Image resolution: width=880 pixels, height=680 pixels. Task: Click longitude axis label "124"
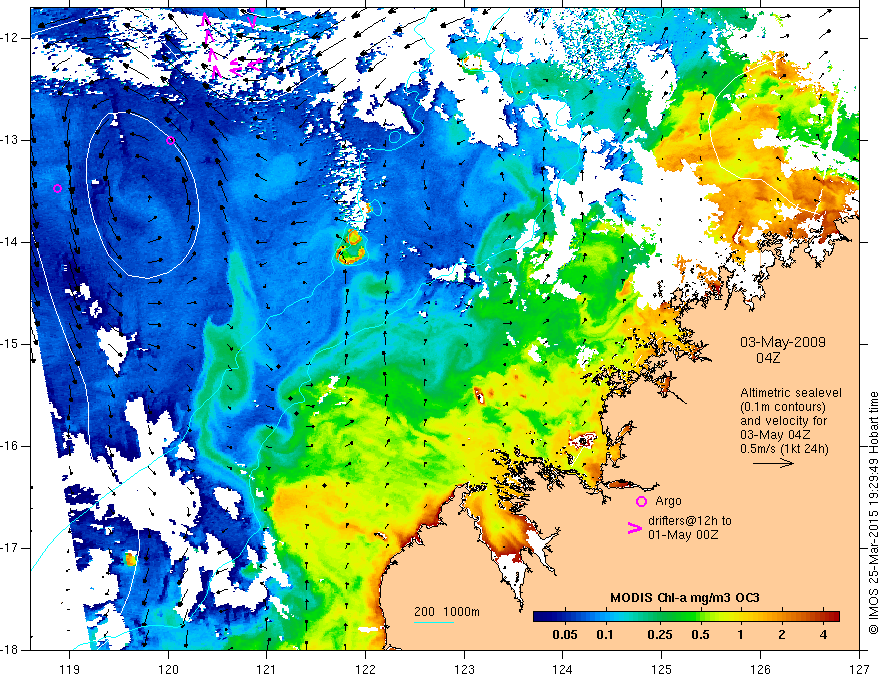tap(563, 669)
